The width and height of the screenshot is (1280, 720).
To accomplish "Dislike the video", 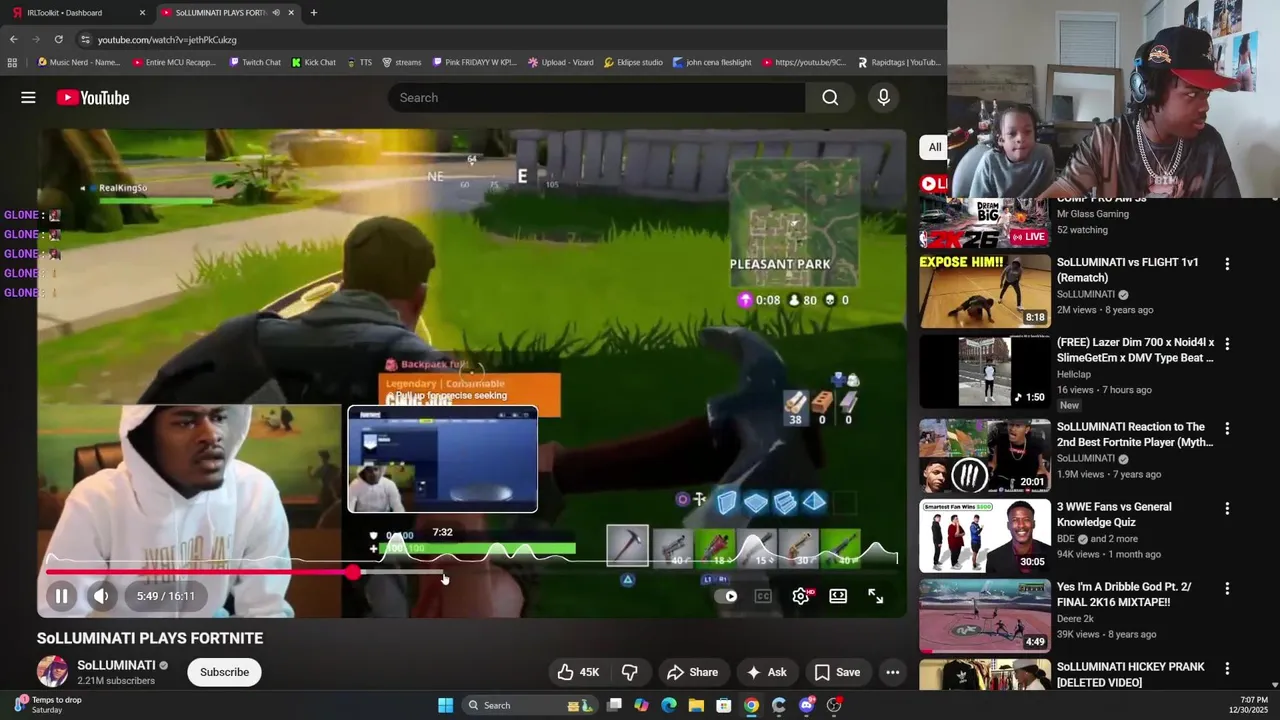I will pyautogui.click(x=630, y=672).
